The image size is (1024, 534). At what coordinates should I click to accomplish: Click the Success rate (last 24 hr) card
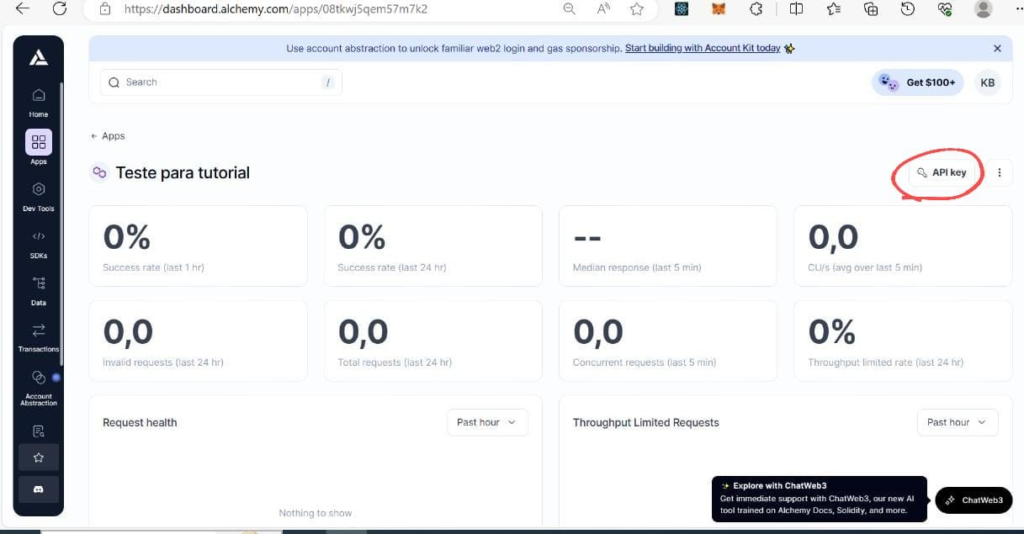433,246
